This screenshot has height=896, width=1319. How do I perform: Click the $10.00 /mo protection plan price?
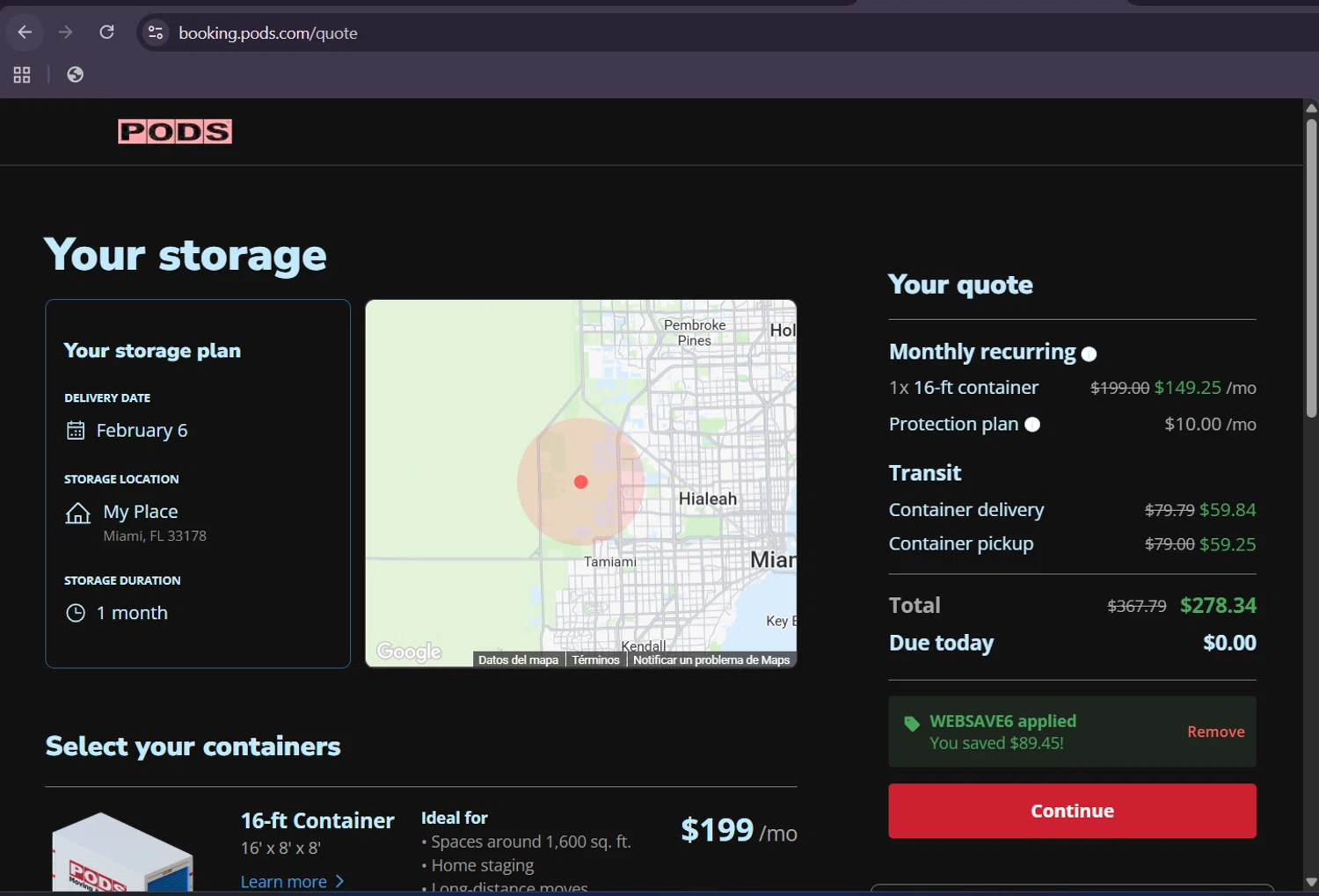pyautogui.click(x=1210, y=424)
